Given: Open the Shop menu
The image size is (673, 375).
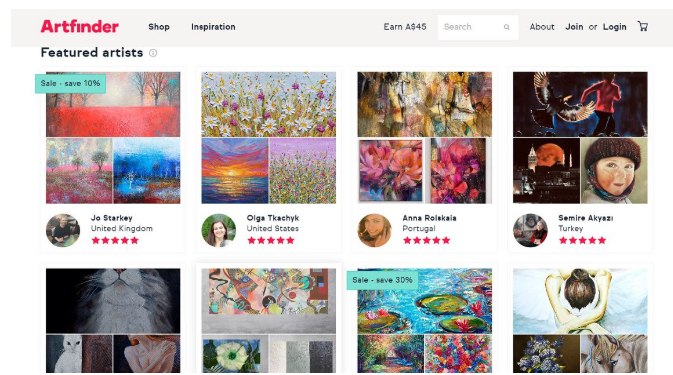Looking at the screenshot, I should [159, 27].
